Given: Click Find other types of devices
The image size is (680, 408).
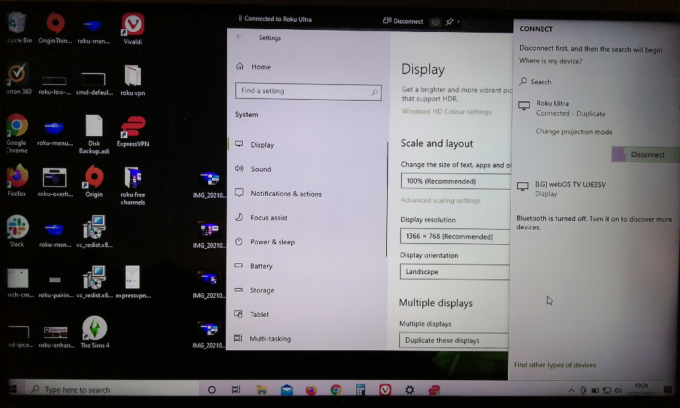Looking at the screenshot, I should [555, 365].
